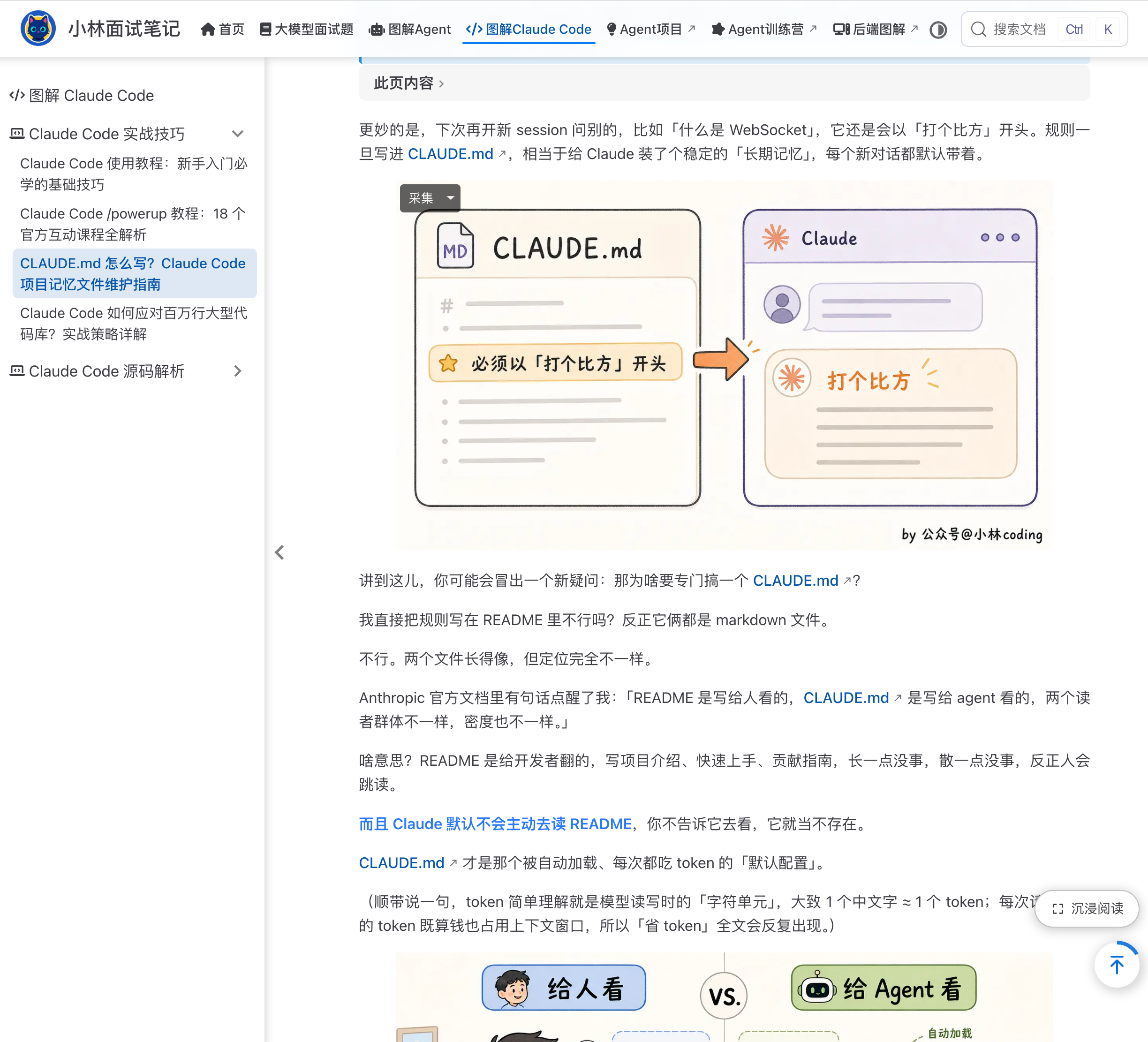Collapse the Claude Code 实战技巧 section chevron
Viewport: 1148px width, 1042px height.
coord(237,134)
